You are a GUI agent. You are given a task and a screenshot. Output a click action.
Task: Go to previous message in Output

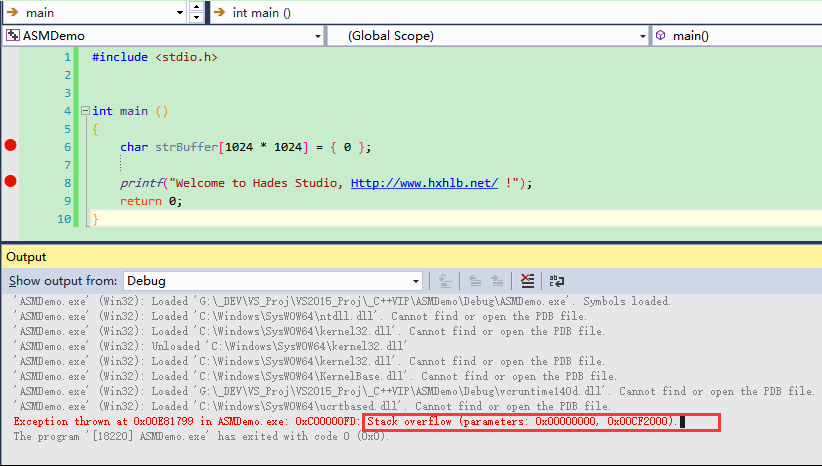[474, 281]
